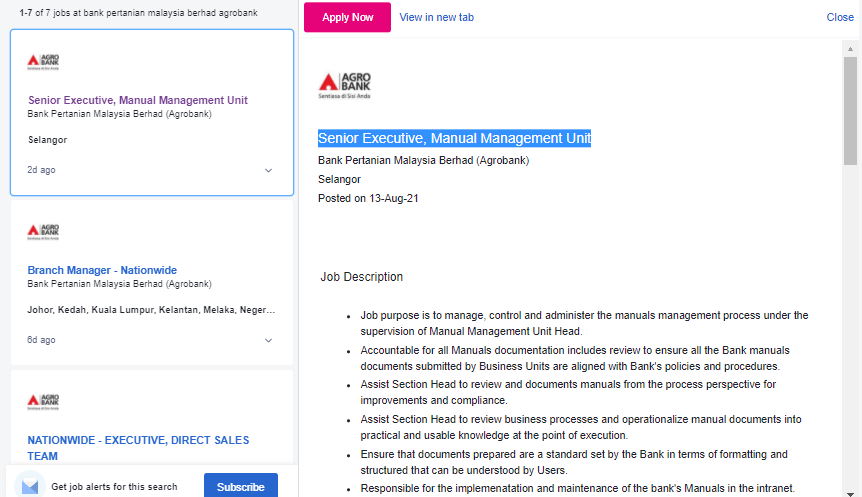Open the job via View in new tab
The width and height of the screenshot is (862, 497).
[436, 17]
